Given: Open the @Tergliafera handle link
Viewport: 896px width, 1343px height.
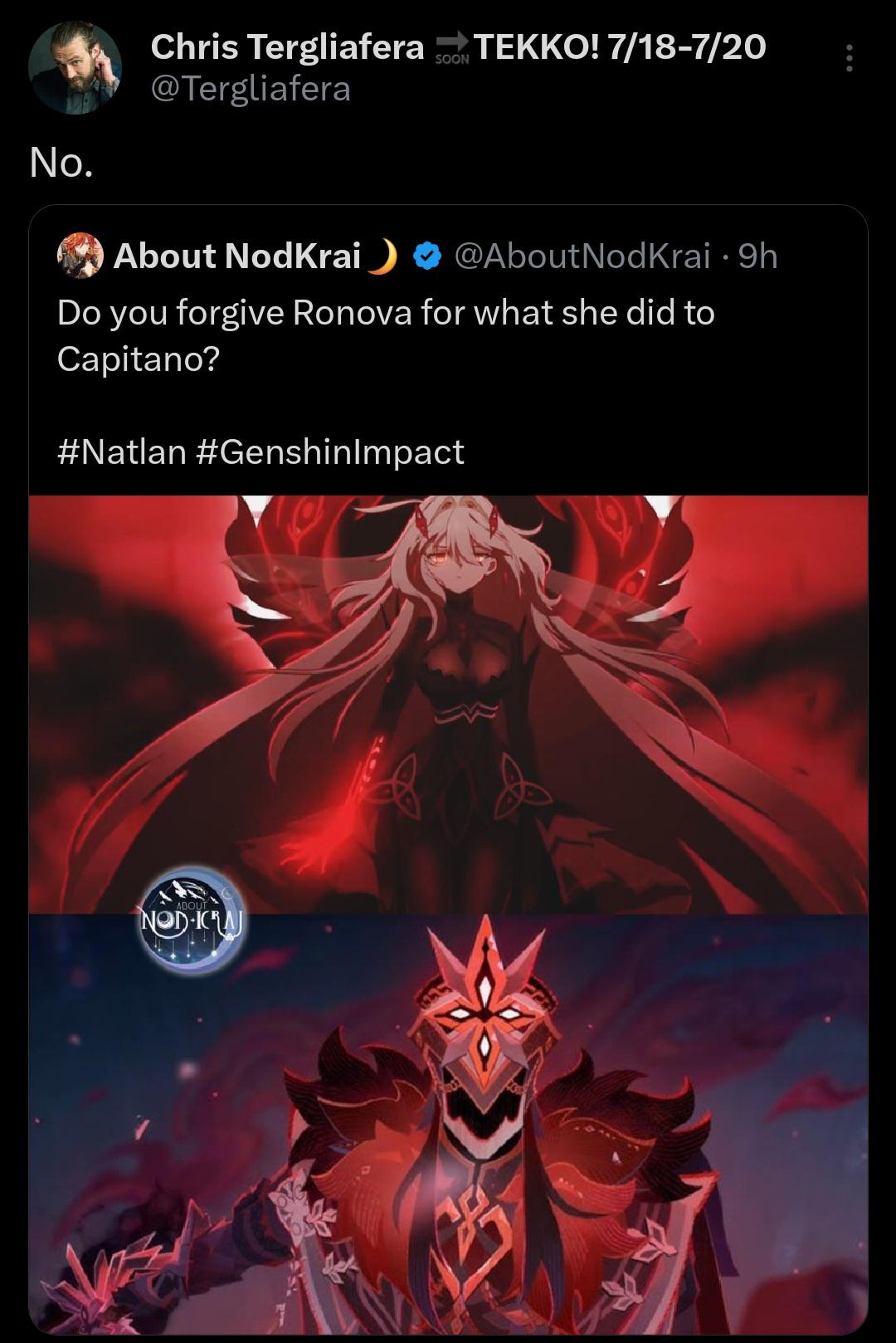Looking at the screenshot, I should pos(251,89).
